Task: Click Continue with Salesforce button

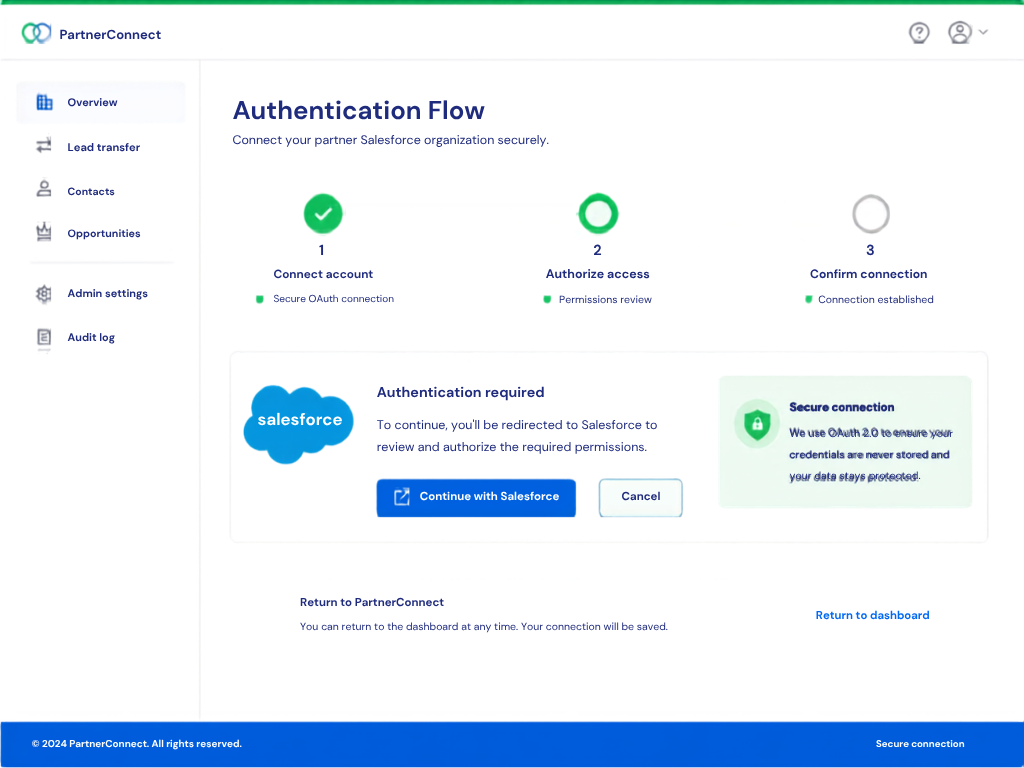Action: pos(476,498)
